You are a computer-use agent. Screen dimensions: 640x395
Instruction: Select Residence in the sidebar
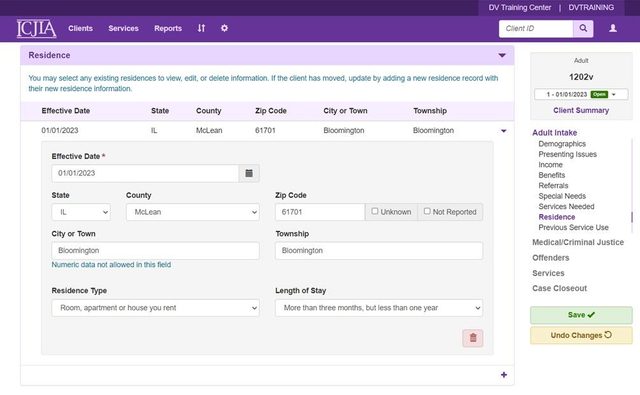pyautogui.click(x=557, y=217)
